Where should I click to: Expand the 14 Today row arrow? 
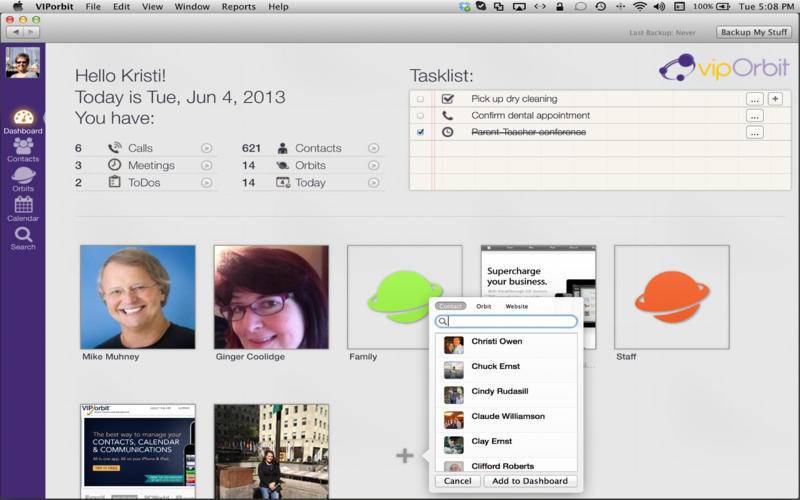373,182
